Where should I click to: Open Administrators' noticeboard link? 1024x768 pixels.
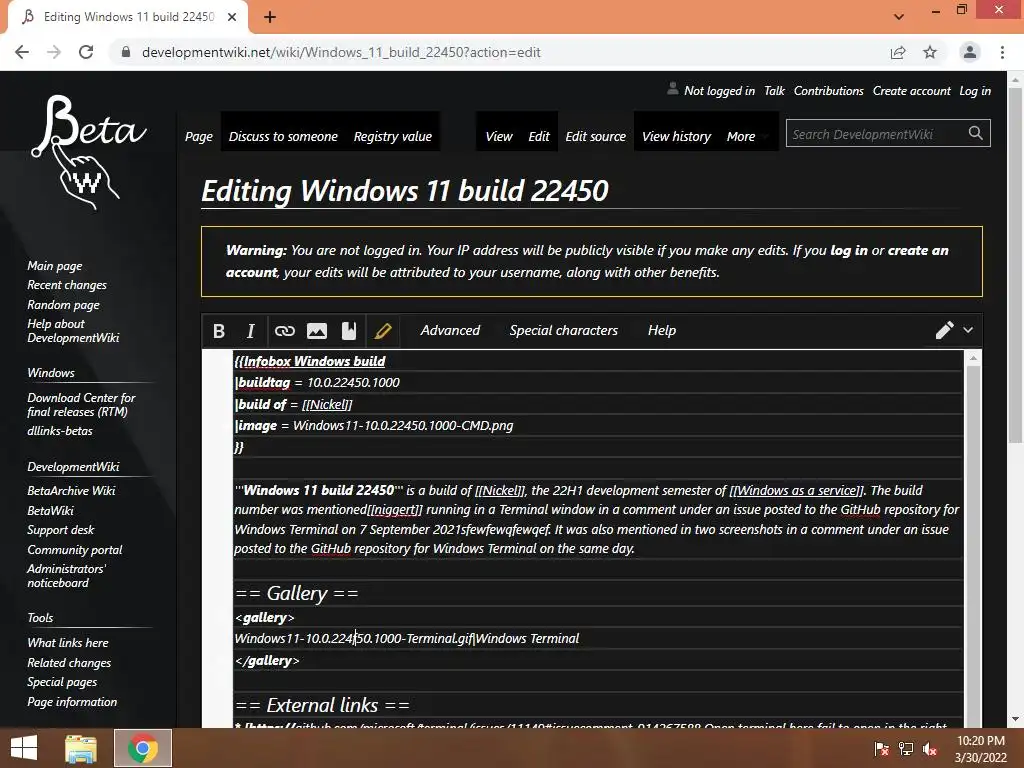coord(66,575)
